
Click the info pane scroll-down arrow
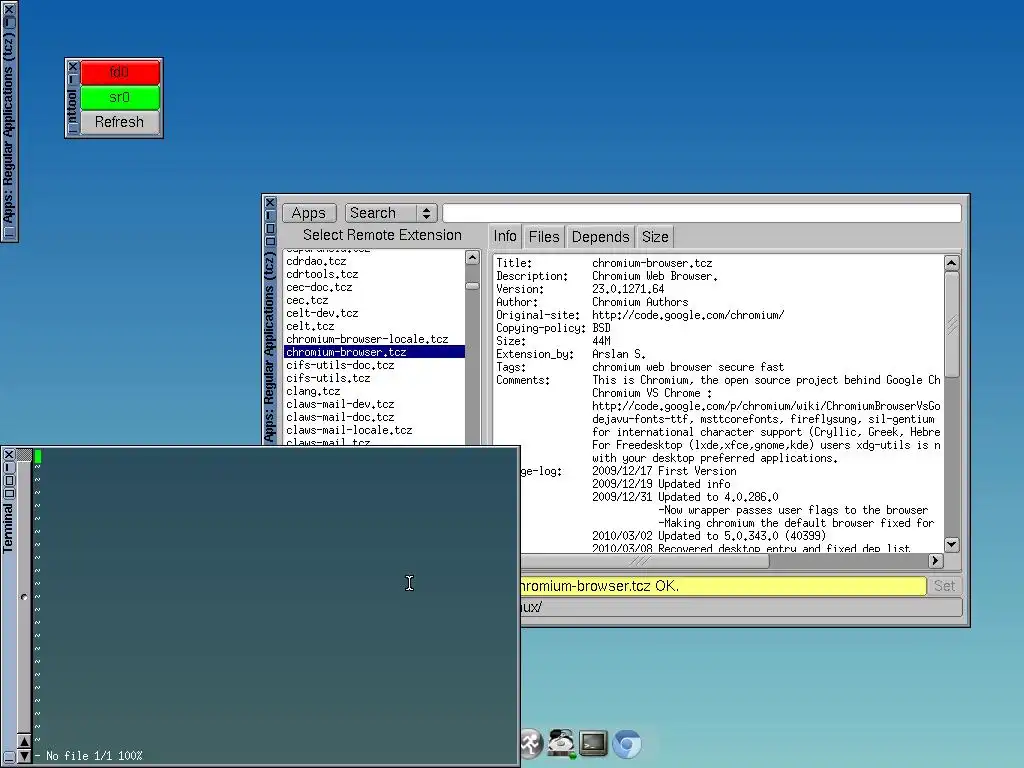pos(952,545)
